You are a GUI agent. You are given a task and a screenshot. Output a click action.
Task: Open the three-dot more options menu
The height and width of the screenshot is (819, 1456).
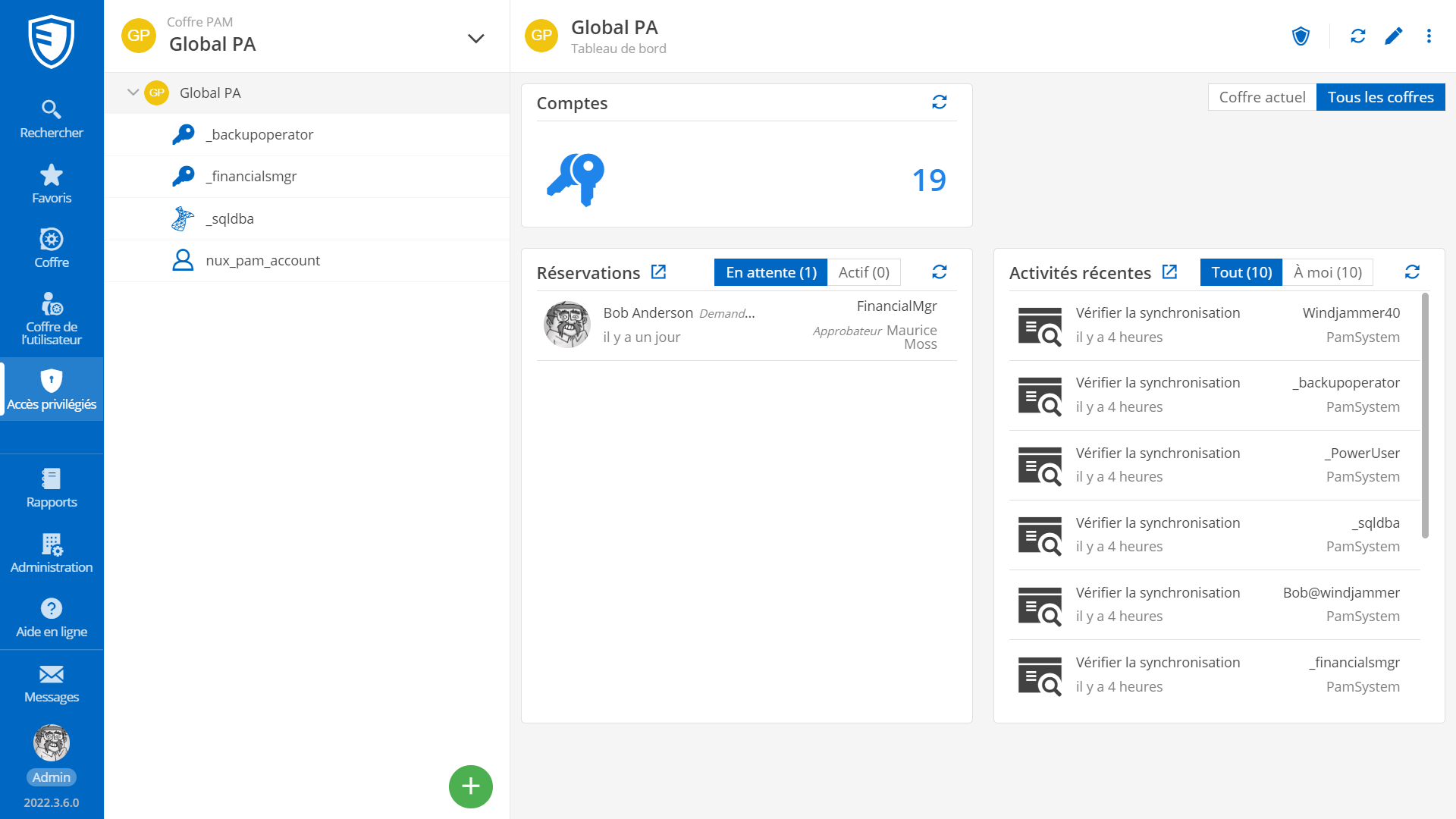[1429, 36]
